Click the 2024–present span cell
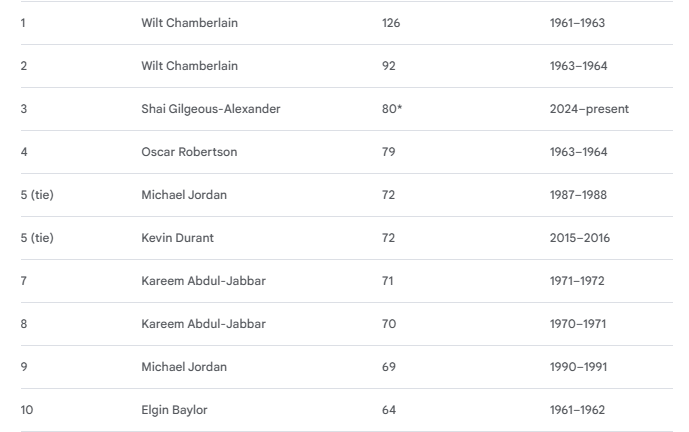The image size is (689, 432). pos(589,109)
